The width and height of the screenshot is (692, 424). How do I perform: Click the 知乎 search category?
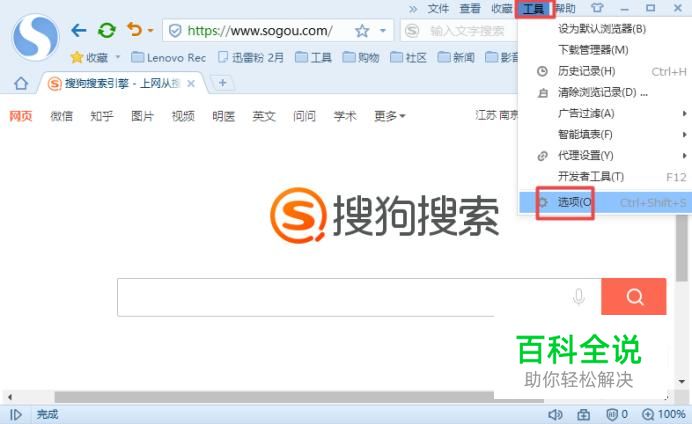pos(102,116)
